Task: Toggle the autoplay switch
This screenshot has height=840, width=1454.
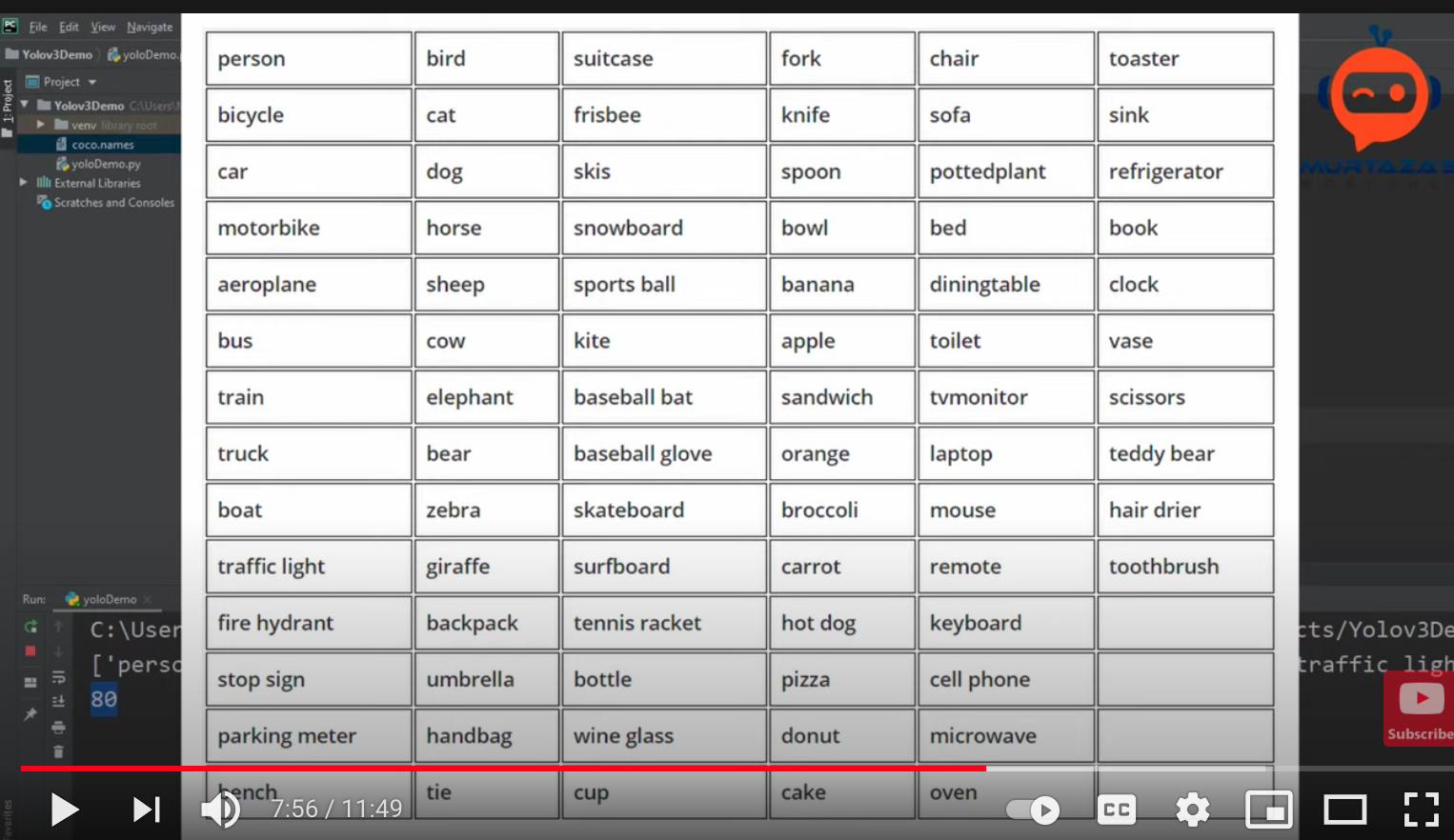Action: 1034,810
